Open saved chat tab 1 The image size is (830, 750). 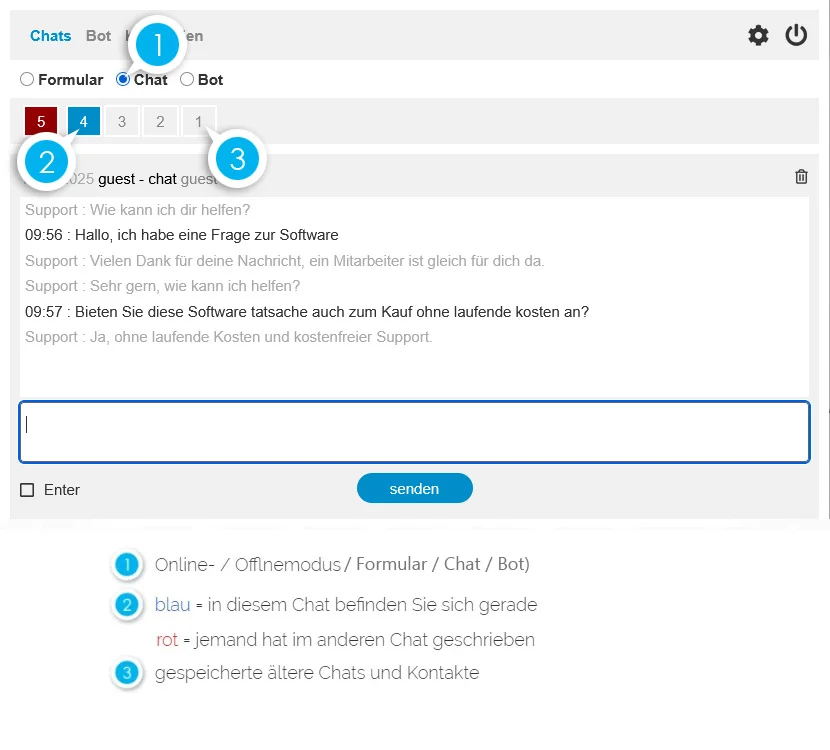pos(198,120)
